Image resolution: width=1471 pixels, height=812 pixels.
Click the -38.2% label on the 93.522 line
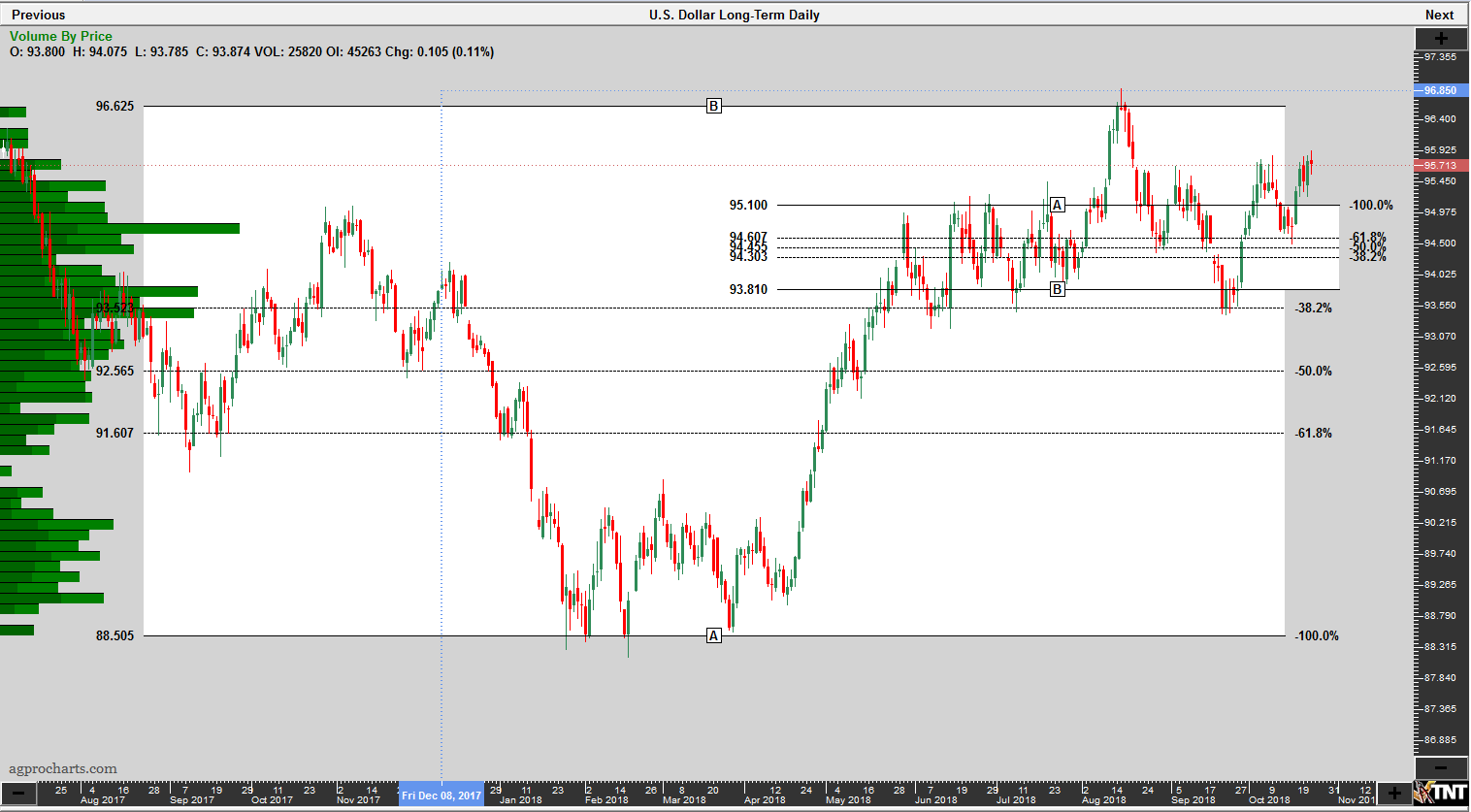click(1314, 308)
